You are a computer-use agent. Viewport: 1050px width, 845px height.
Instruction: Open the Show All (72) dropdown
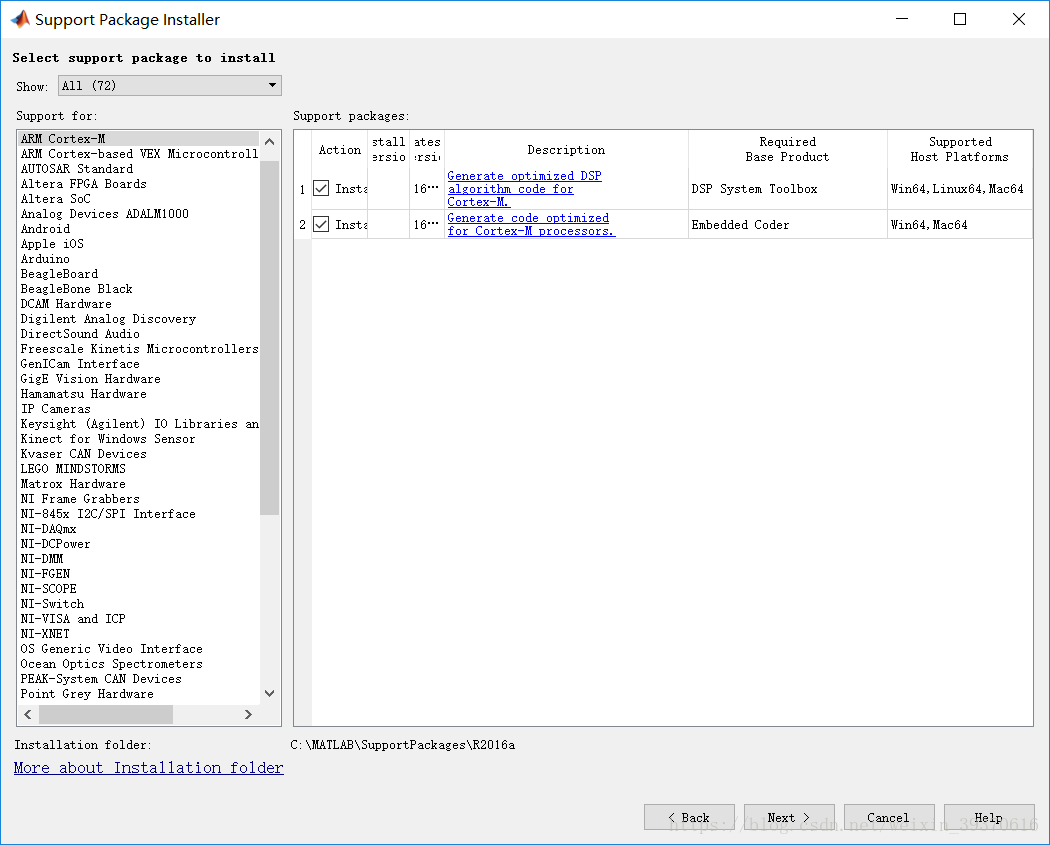coord(169,86)
